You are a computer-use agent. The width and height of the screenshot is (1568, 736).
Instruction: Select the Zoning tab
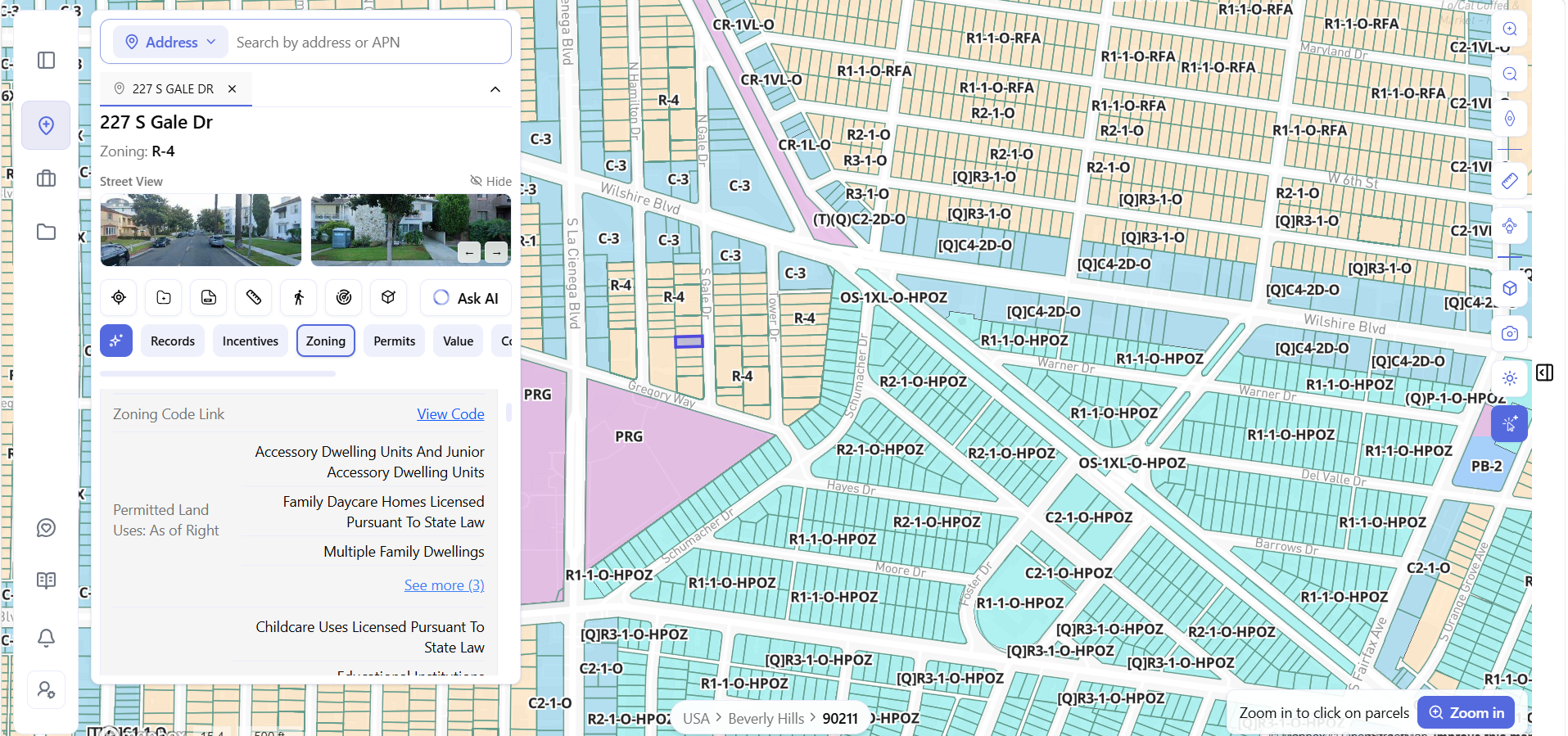[326, 341]
